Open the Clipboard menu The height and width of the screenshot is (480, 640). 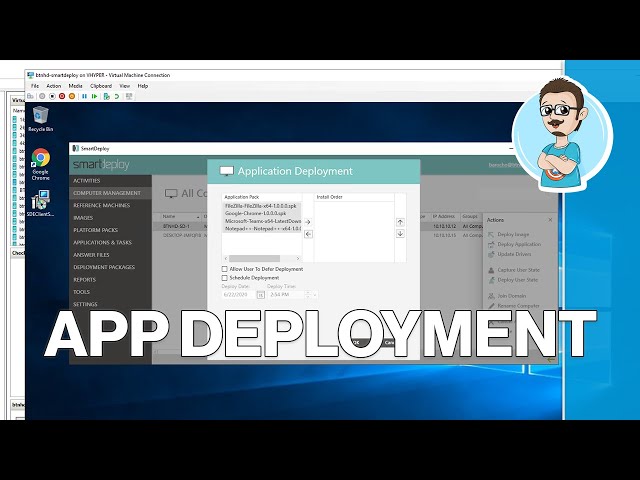tap(101, 86)
